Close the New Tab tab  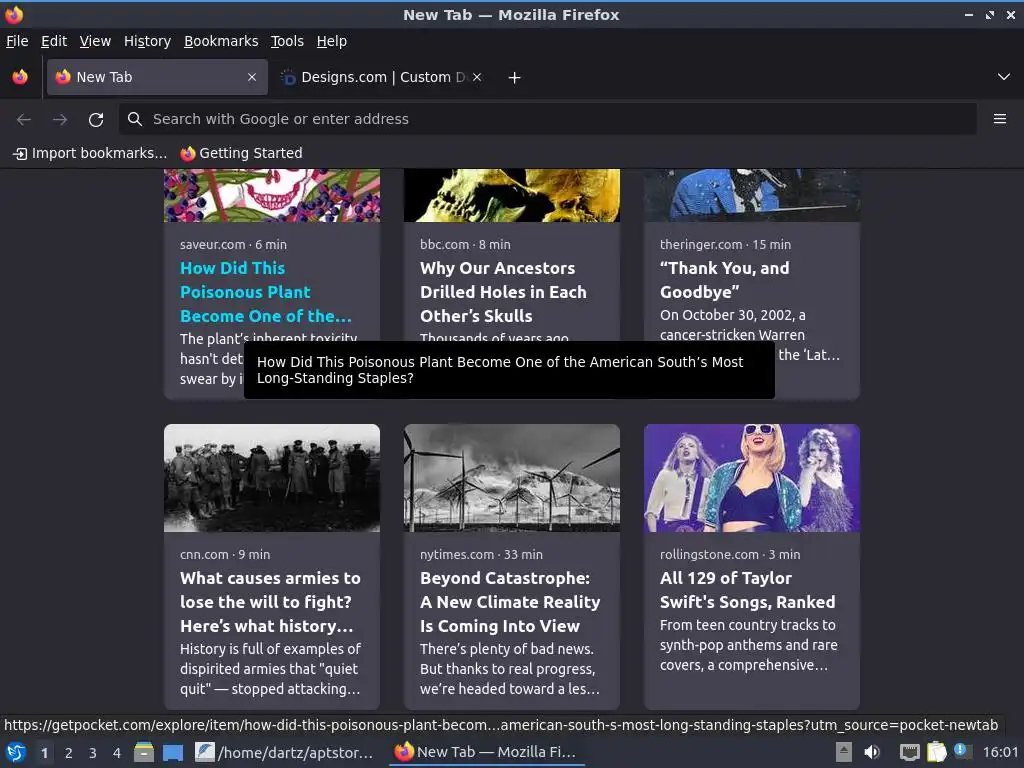(252, 77)
